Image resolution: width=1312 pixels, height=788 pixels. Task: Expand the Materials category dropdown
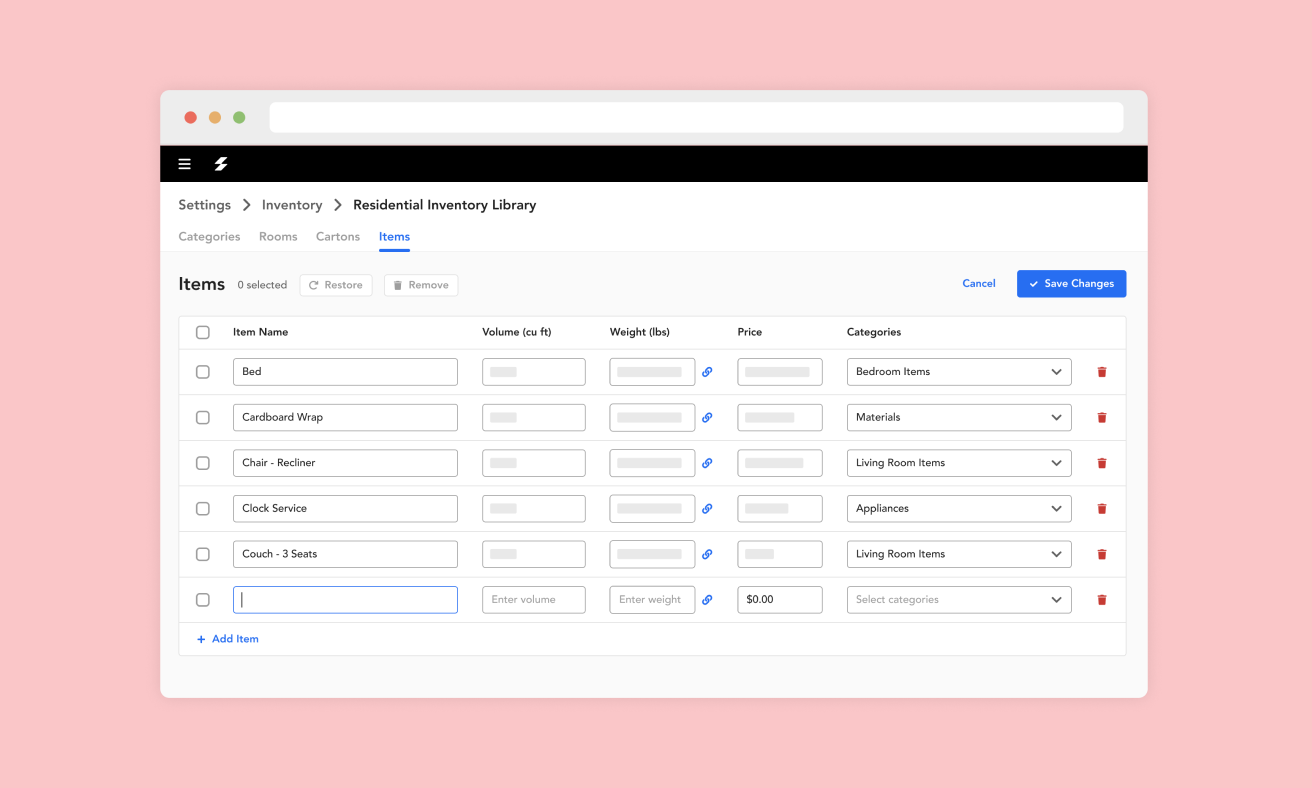pos(958,418)
